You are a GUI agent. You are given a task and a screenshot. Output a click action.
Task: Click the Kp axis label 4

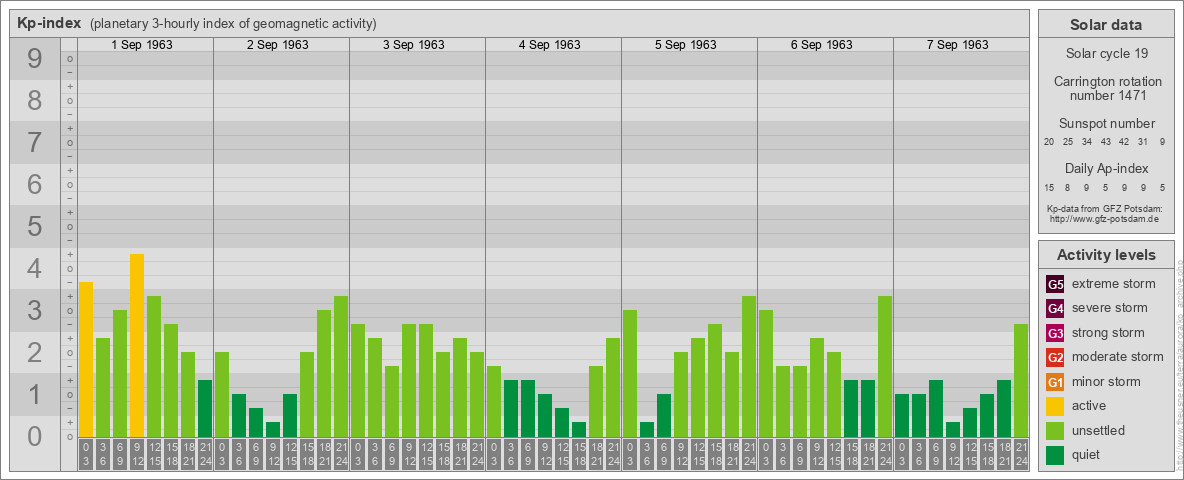35,269
